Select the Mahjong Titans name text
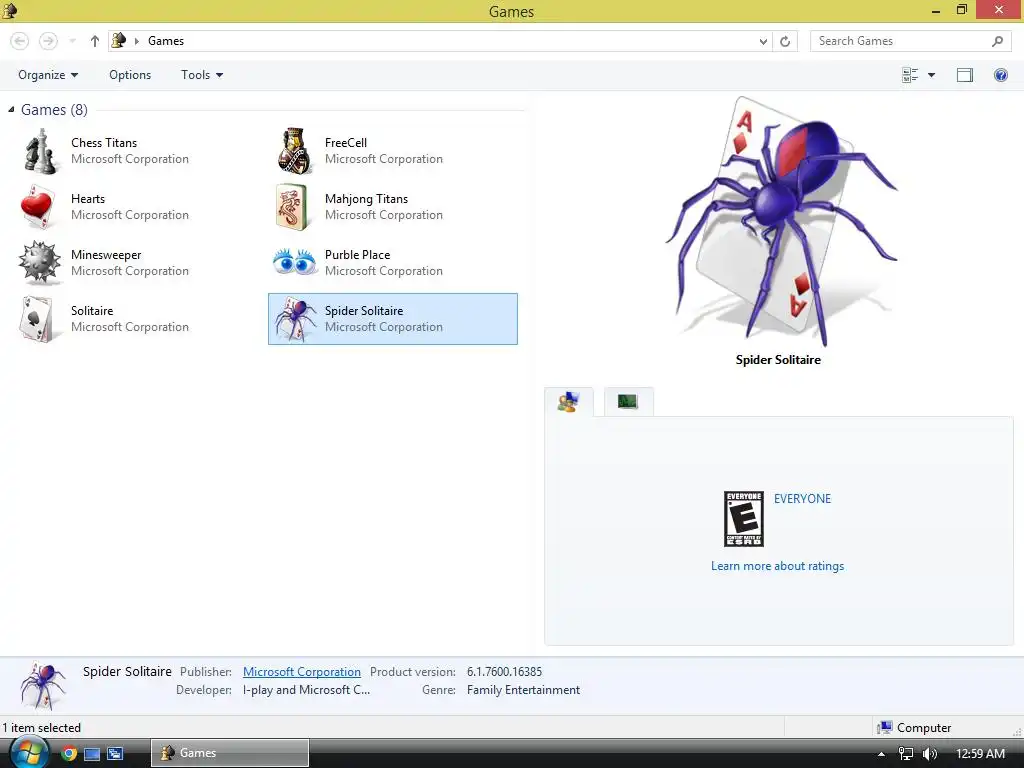The width and height of the screenshot is (1024, 768). (x=366, y=199)
